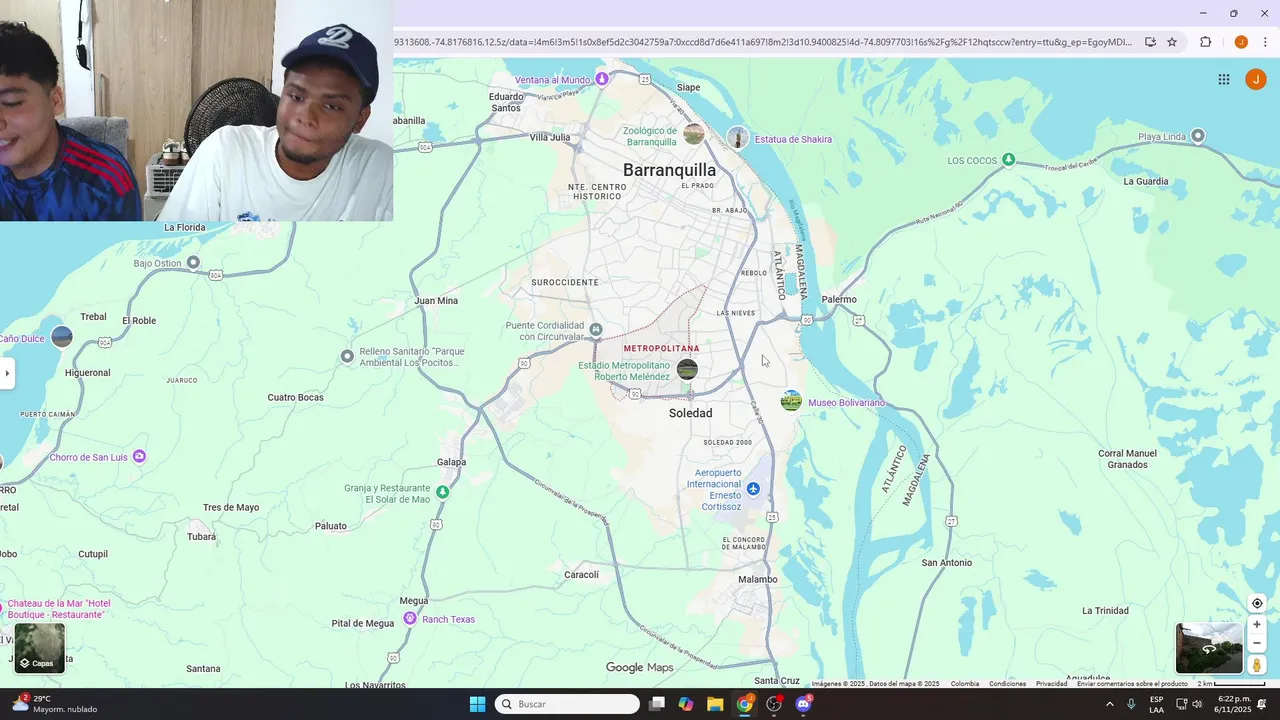Screen dimensions: 1280x720
Task: Open the Capas layers thumbnail
Action: coord(39,648)
